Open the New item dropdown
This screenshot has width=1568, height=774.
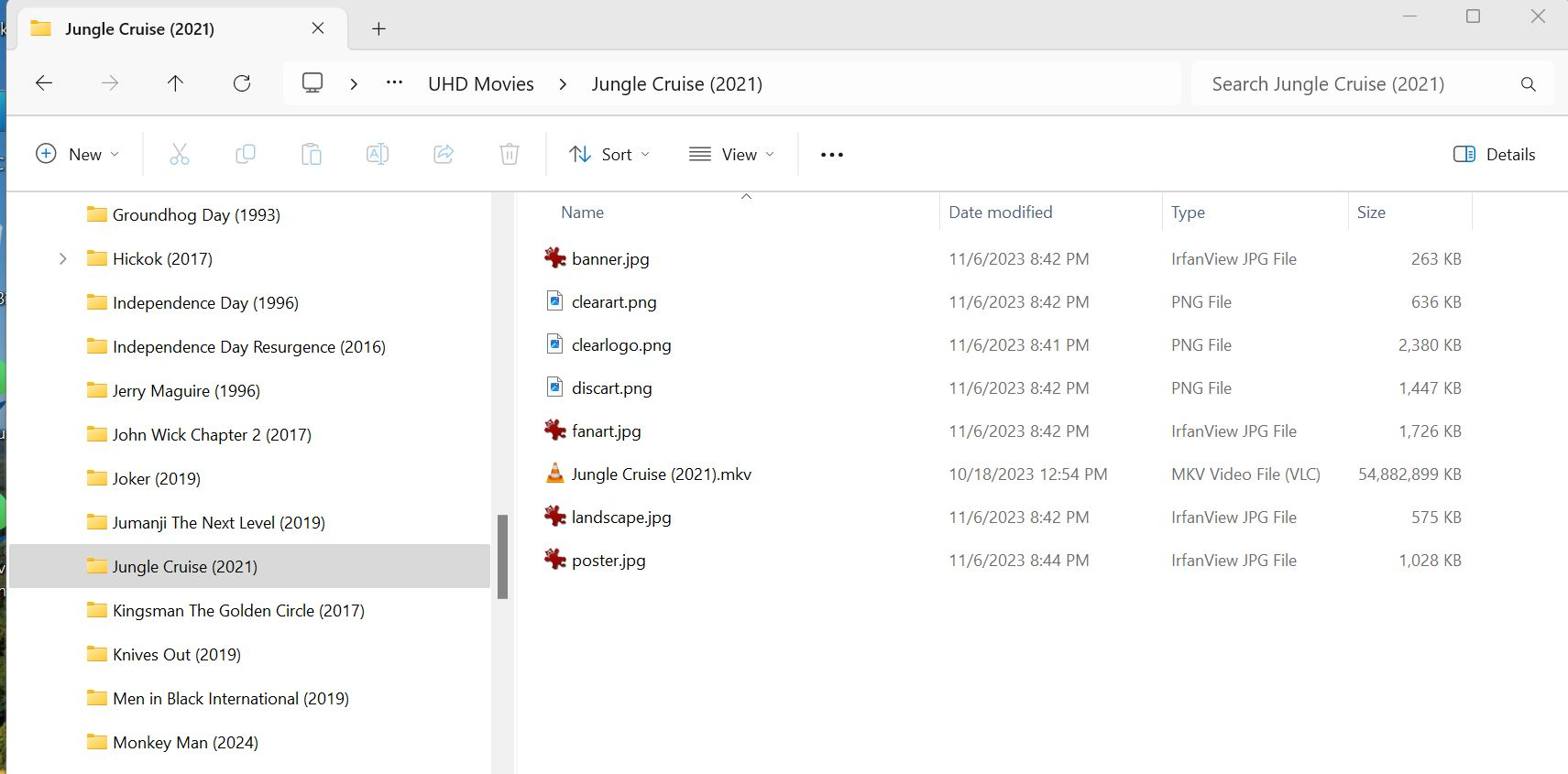coord(77,155)
